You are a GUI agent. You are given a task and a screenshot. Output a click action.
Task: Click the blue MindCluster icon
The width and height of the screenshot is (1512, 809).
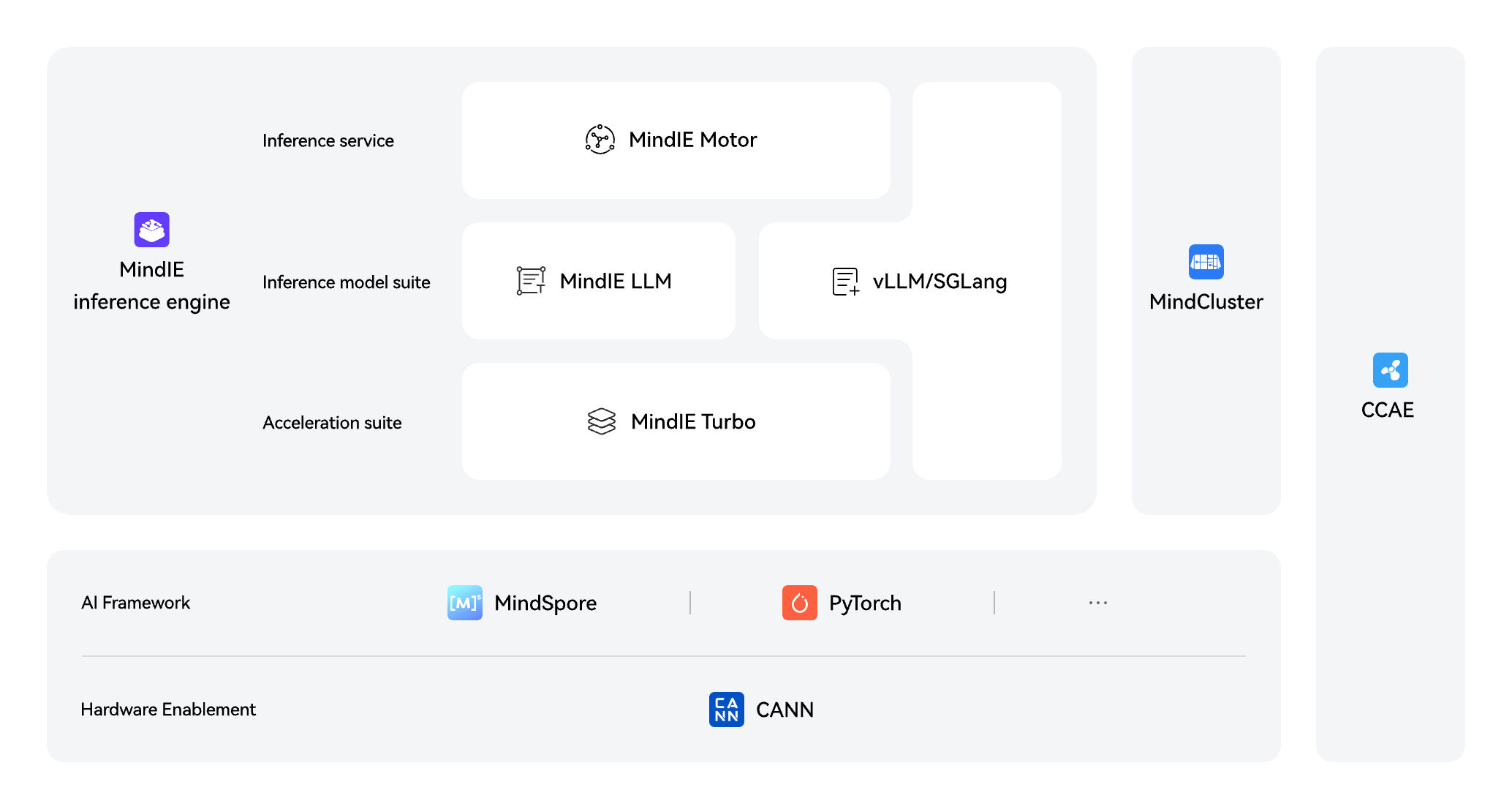[x=1206, y=262]
